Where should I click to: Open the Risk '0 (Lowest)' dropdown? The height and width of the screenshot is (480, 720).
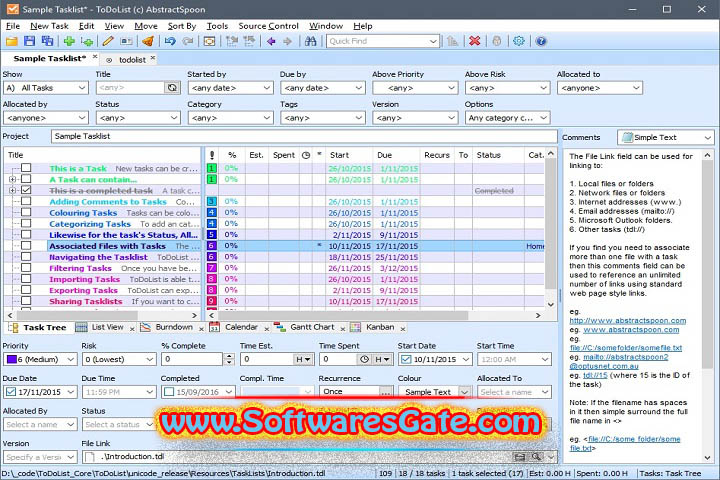150,359
